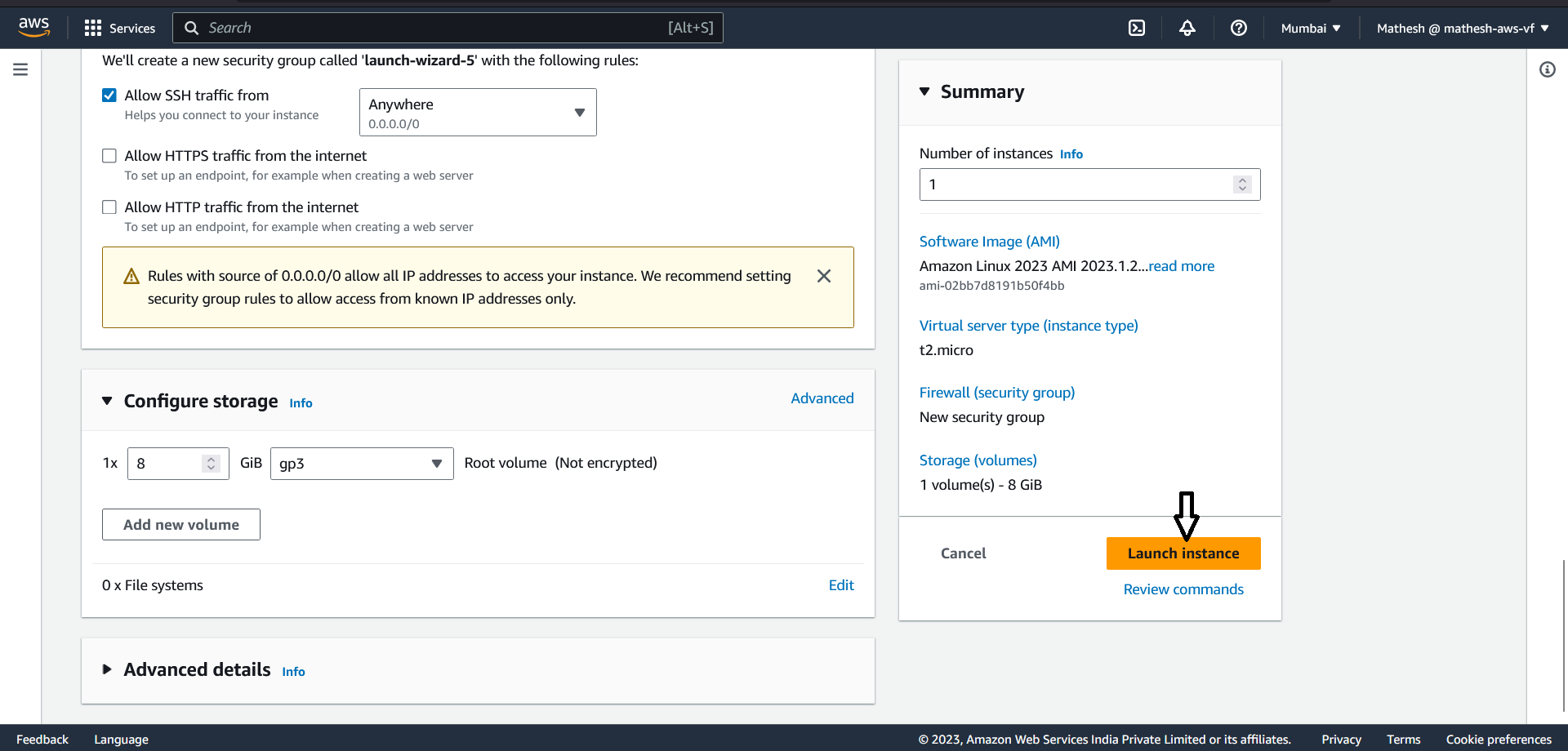Expand the Advanced details section
1568x751 pixels.
(x=107, y=669)
